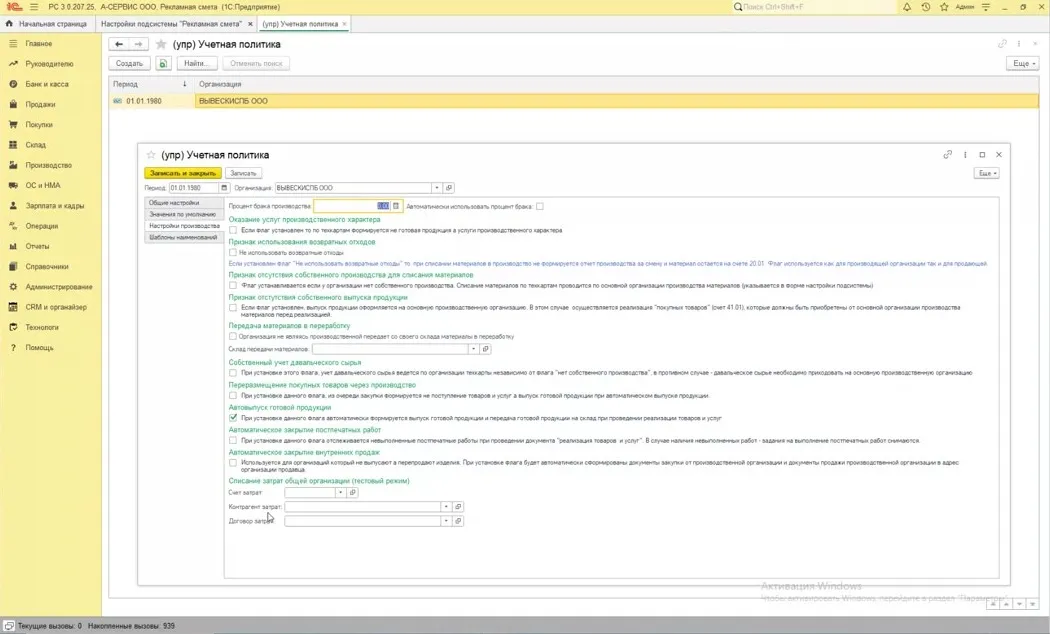Switch to Значения по умолчанию tab
The height and width of the screenshot is (634, 1050).
(183, 214)
